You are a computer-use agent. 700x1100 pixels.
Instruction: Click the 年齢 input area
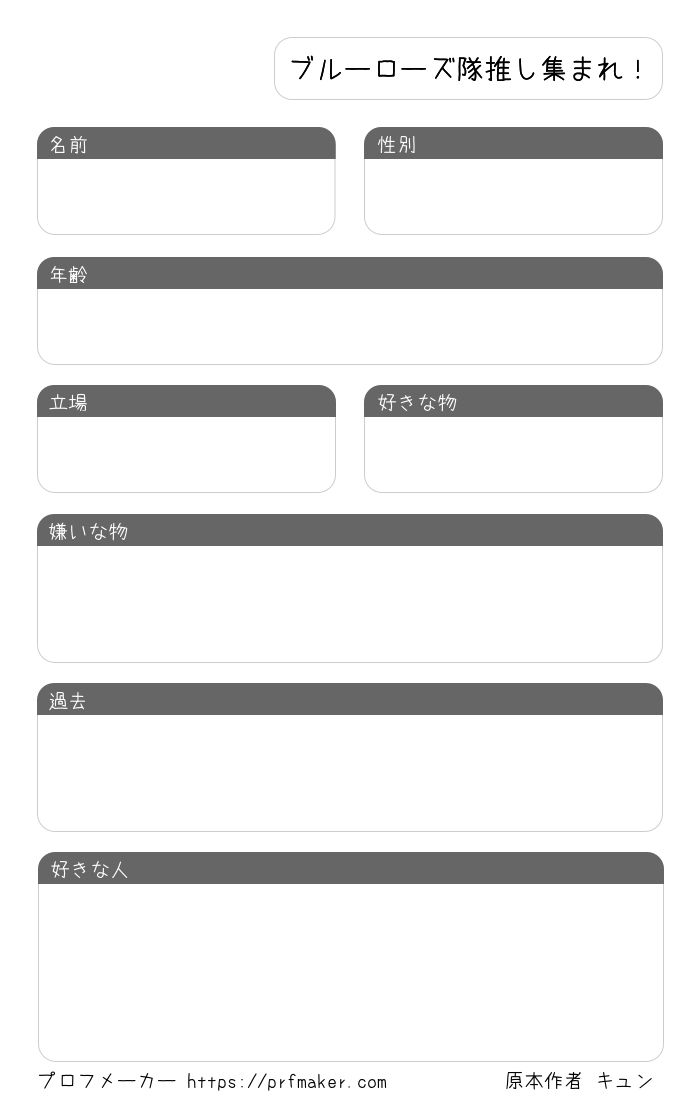350,326
